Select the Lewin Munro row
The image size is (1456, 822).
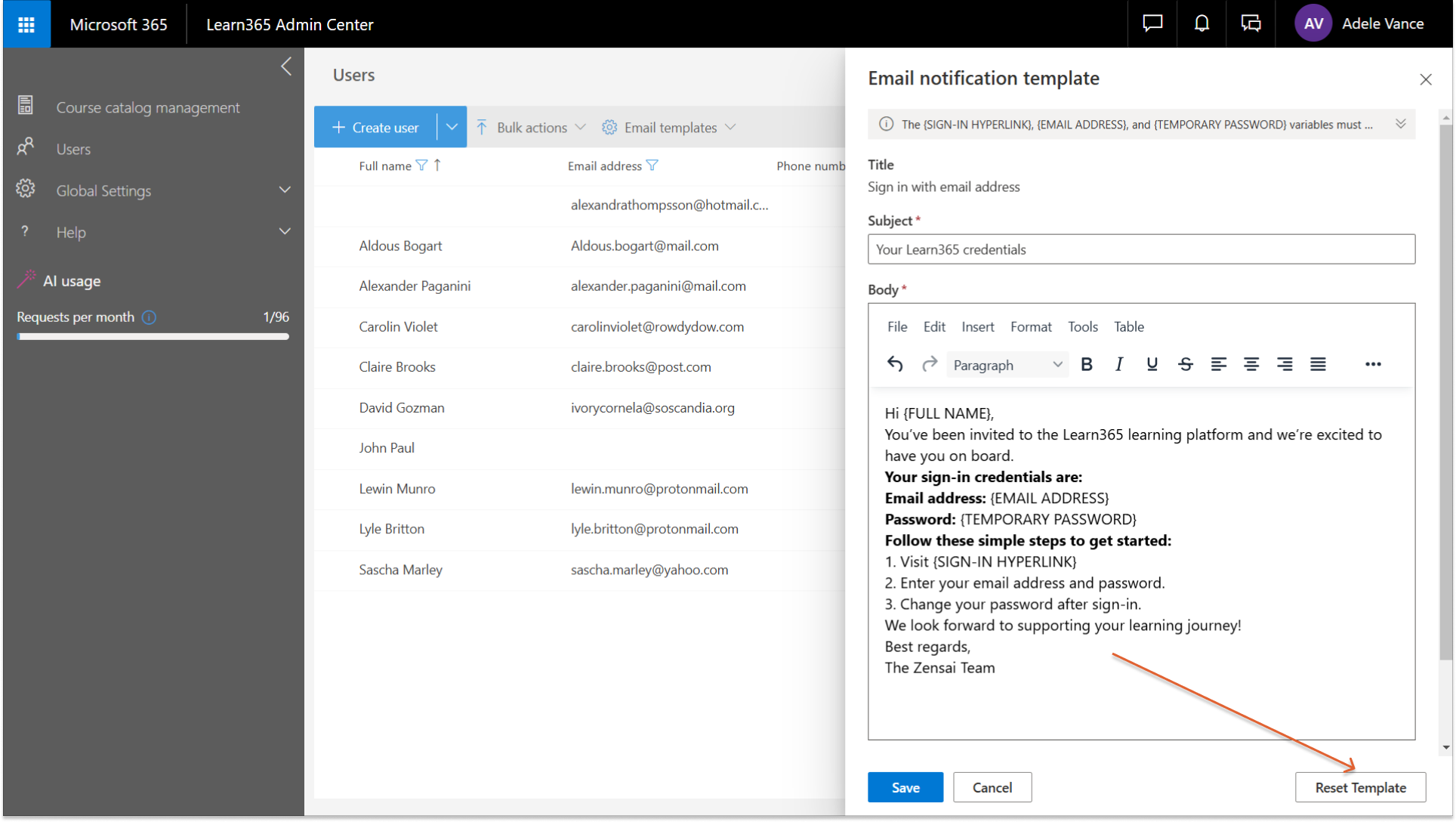click(579, 489)
